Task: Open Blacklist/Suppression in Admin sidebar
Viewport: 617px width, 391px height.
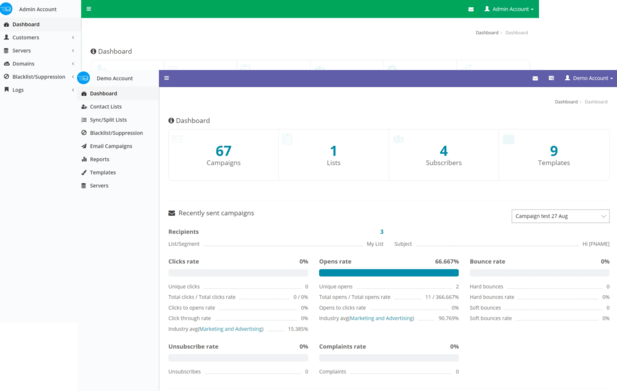Action: tap(39, 77)
